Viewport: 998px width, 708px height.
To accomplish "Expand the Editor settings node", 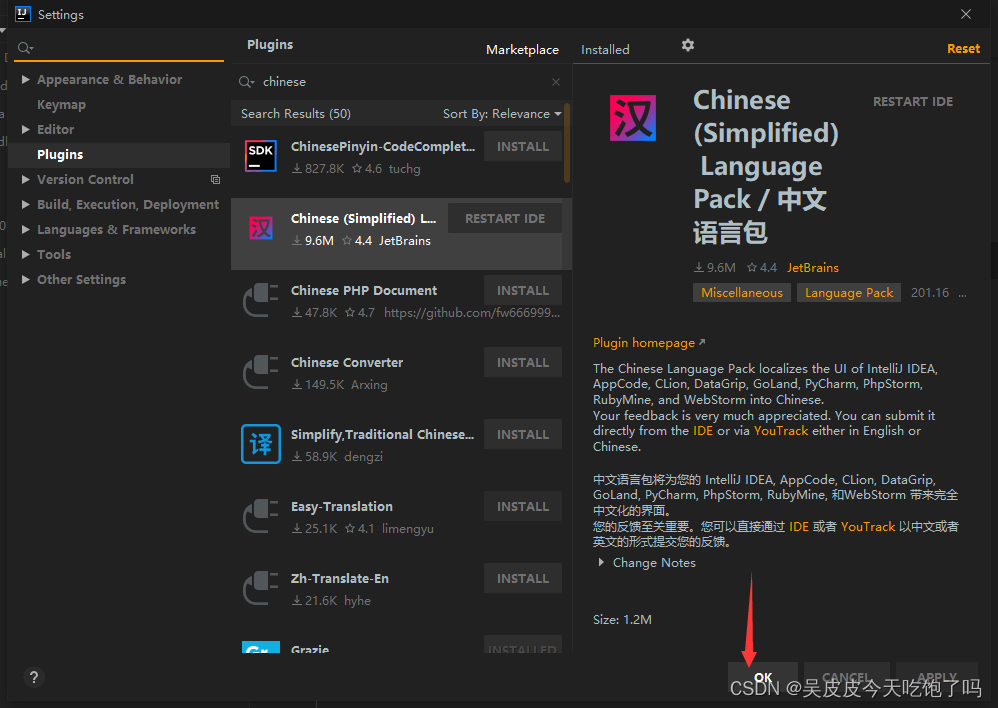I will point(25,129).
